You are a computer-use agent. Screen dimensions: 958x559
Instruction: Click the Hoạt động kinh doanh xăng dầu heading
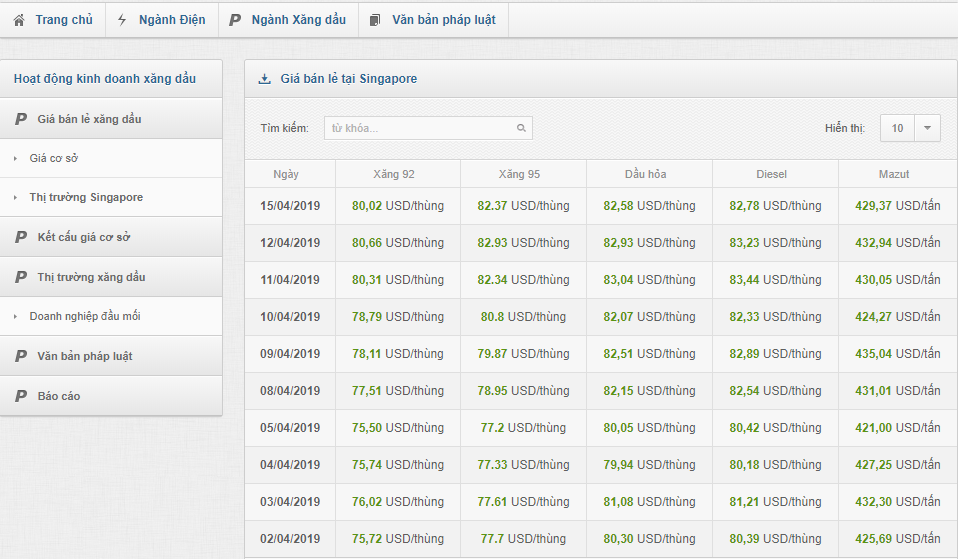pyautogui.click(x=105, y=79)
